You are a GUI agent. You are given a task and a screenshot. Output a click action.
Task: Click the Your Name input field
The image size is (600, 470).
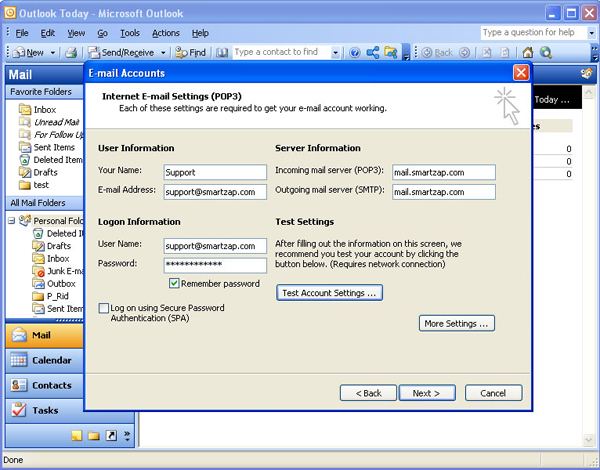click(215, 172)
